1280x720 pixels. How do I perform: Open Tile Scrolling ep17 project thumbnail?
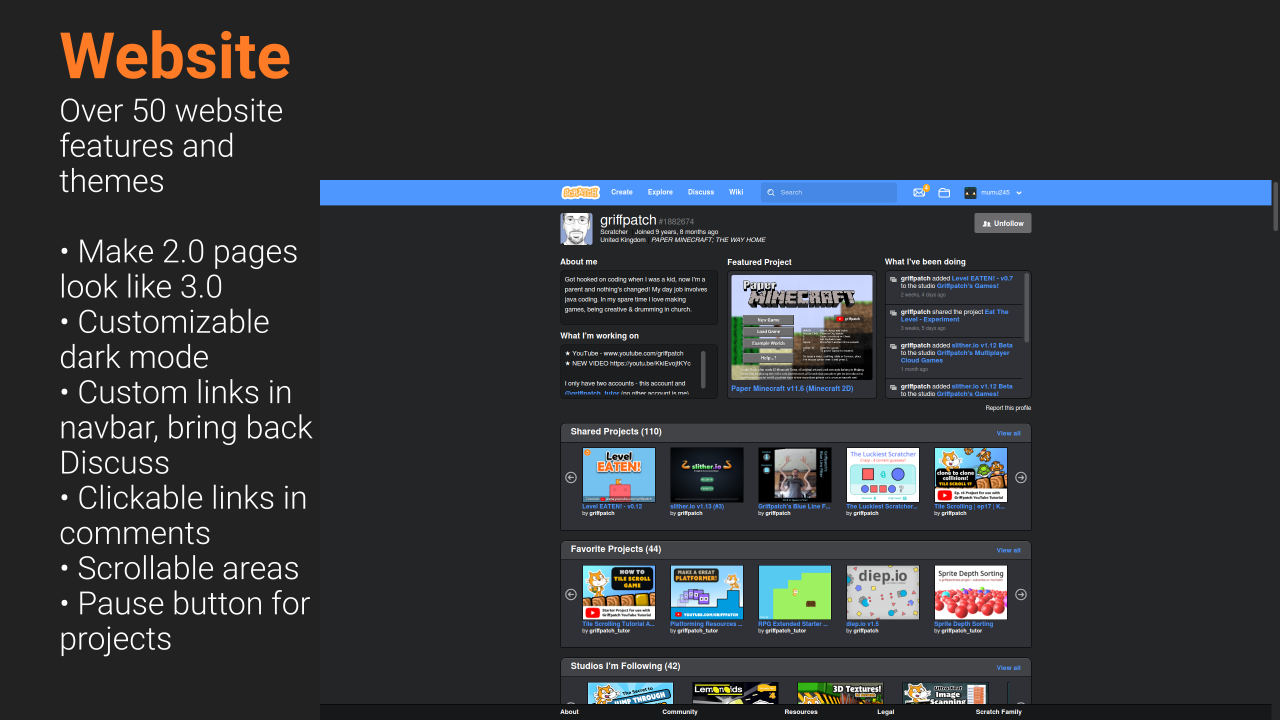click(971, 474)
